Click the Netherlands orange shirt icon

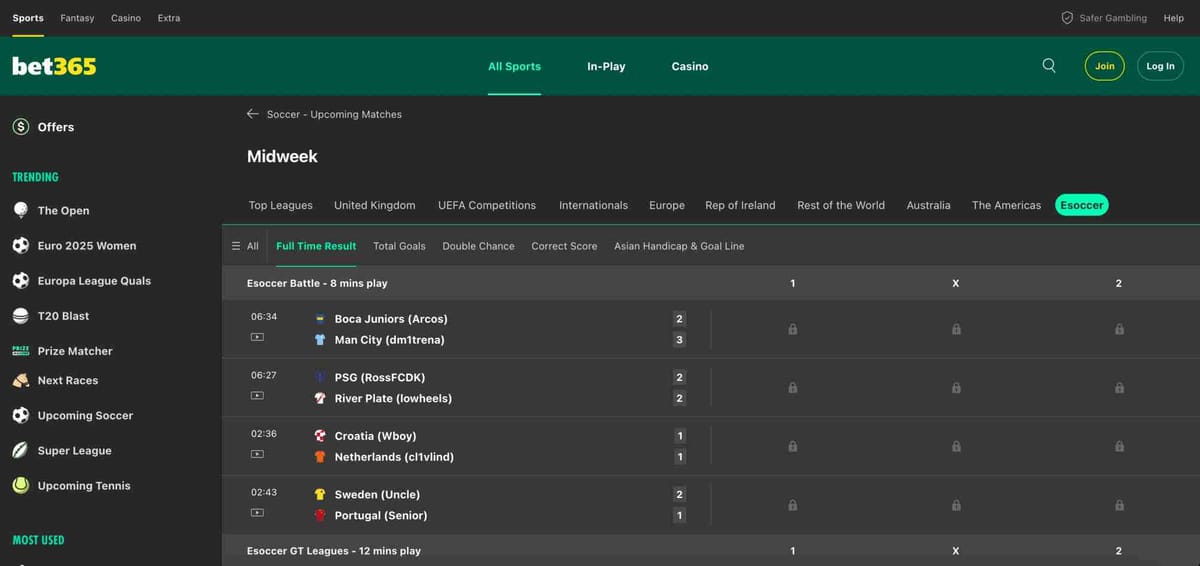click(x=320, y=457)
